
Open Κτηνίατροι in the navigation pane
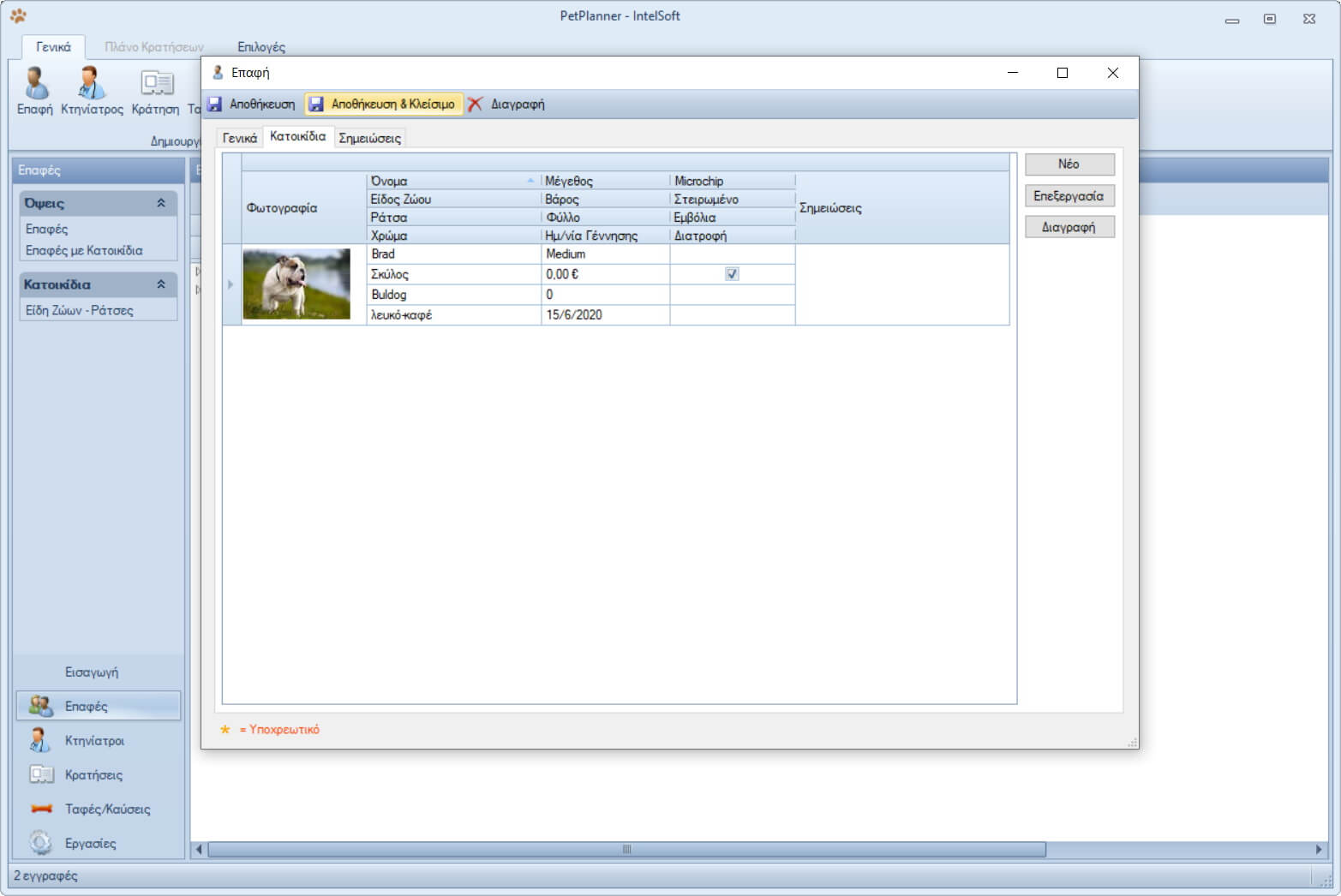[x=94, y=741]
